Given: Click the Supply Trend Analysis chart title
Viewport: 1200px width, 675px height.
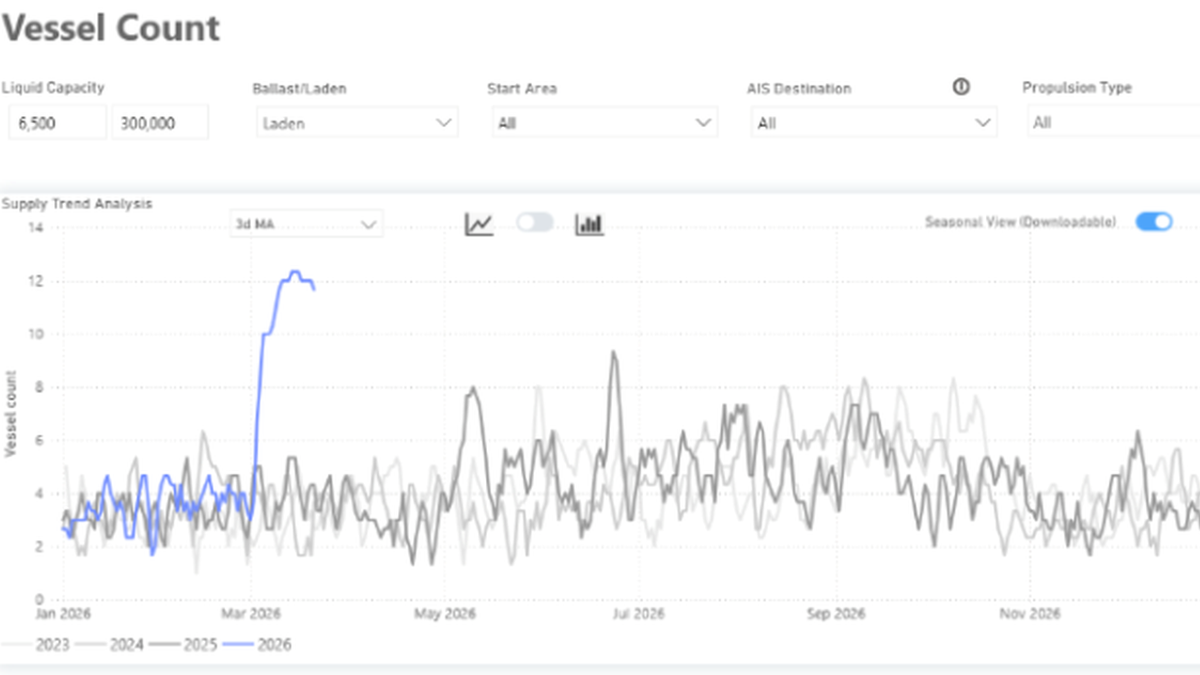Looking at the screenshot, I should [x=77, y=203].
